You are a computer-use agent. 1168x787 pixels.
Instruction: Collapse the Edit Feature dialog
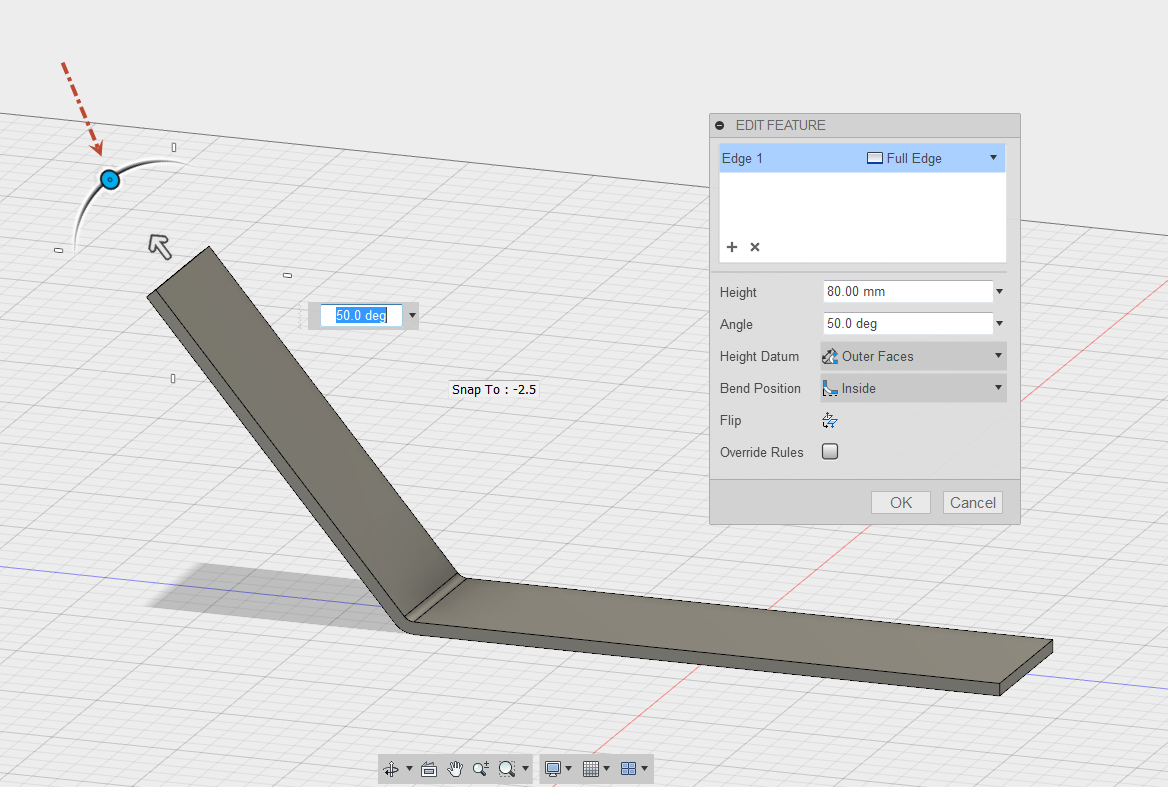point(720,126)
